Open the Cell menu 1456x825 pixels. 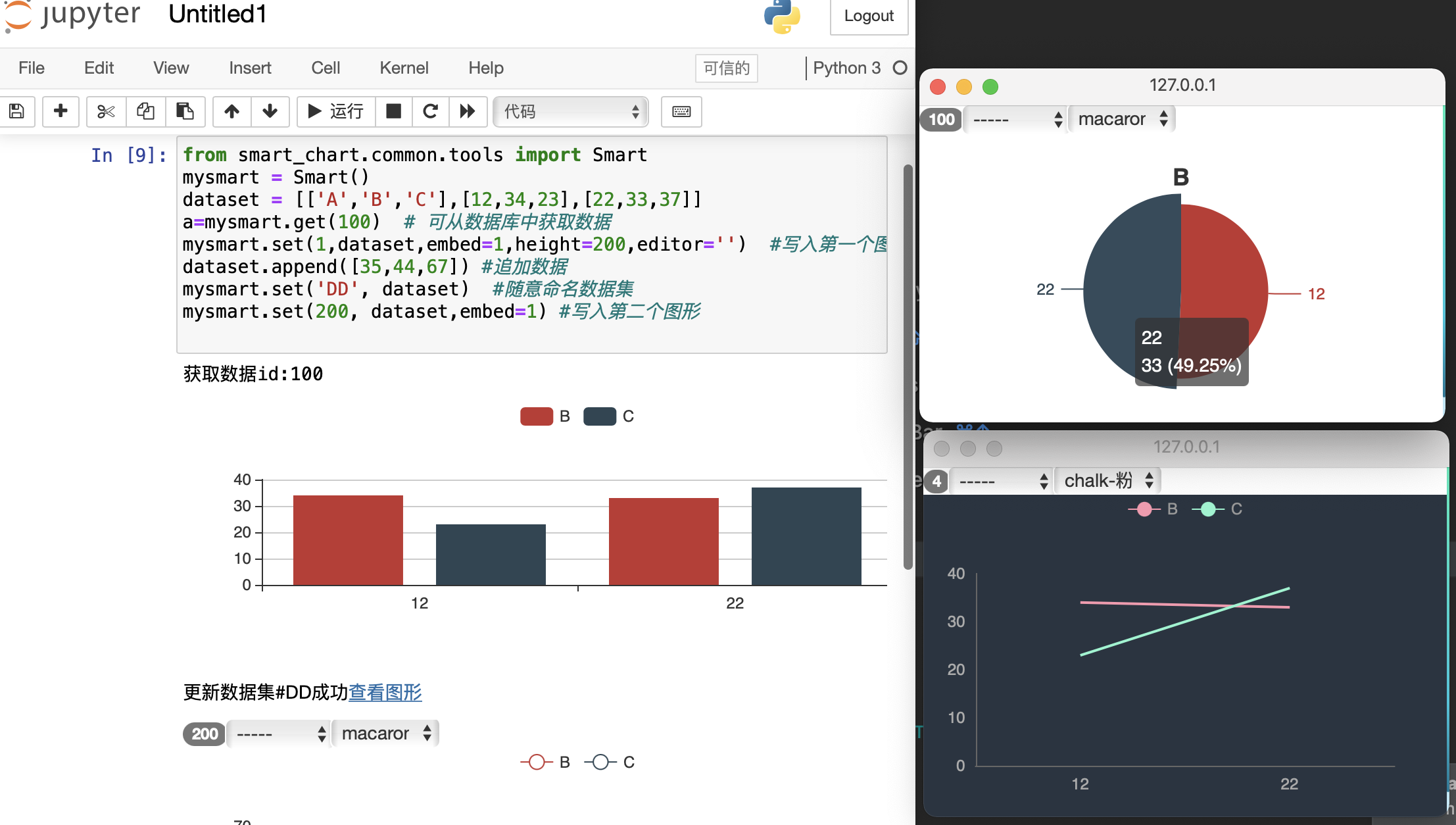click(x=326, y=68)
